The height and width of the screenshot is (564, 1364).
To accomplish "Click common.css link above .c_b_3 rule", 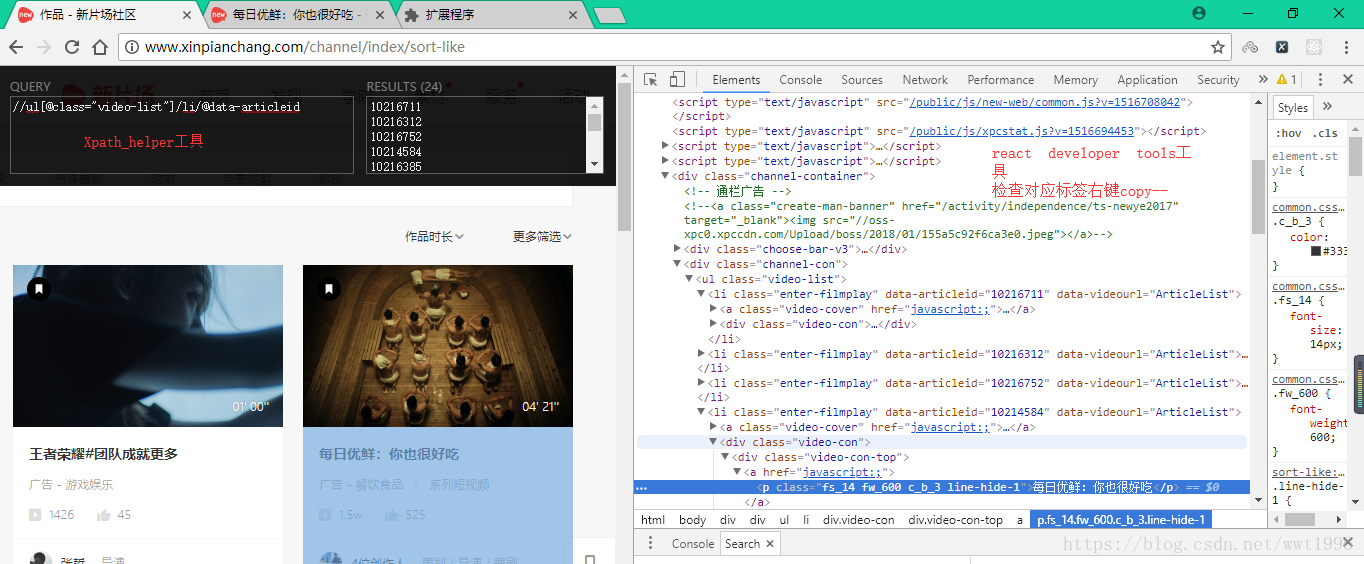I will (1308, 207).
